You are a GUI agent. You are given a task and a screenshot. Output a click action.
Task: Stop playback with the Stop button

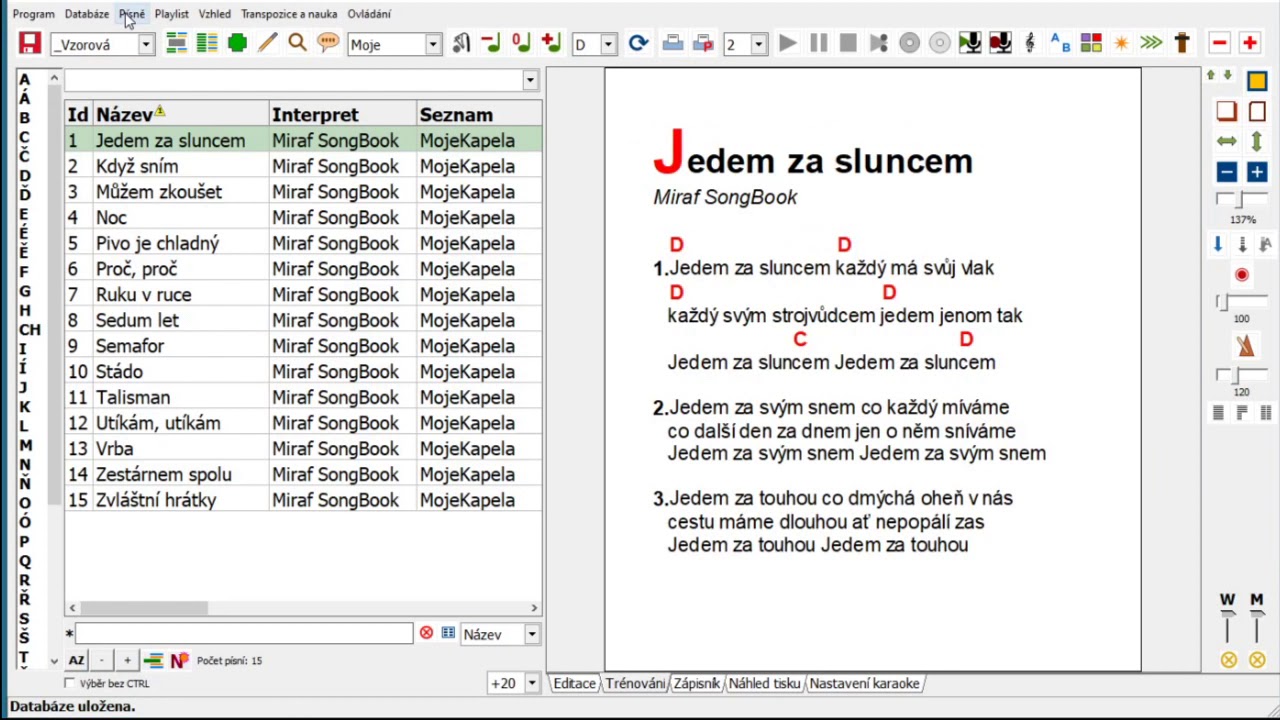[x=848, y=43]
